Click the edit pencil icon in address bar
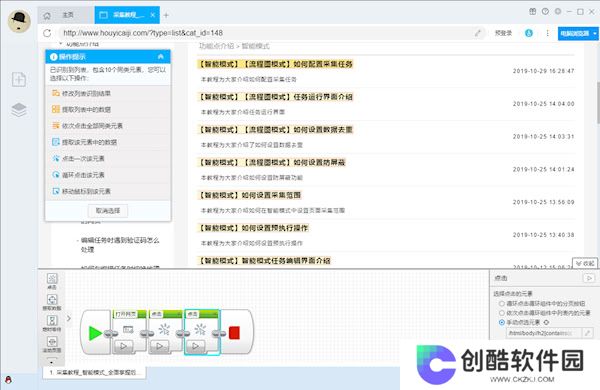 click(478, 33)
